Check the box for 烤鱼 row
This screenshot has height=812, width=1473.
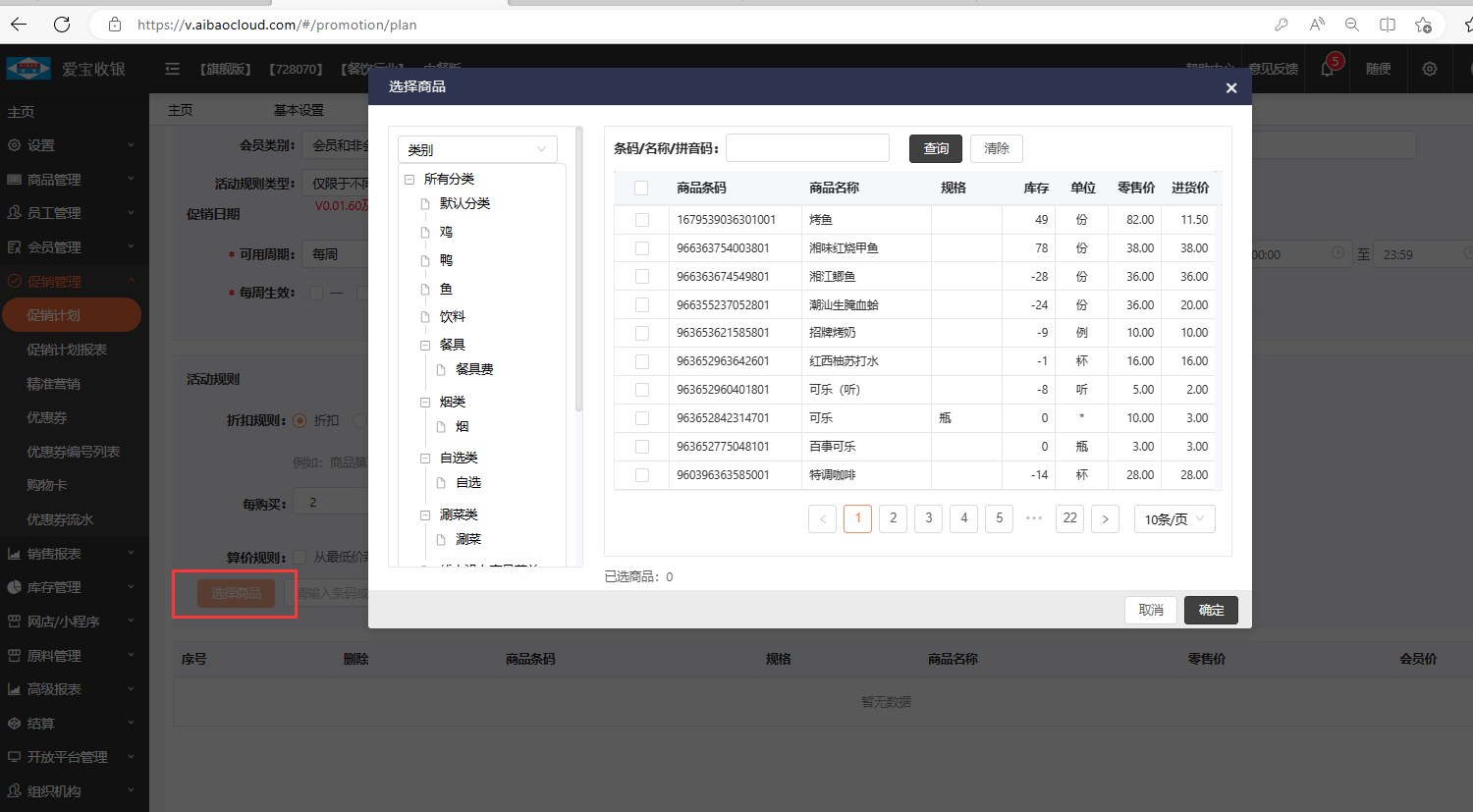point(642,220)
